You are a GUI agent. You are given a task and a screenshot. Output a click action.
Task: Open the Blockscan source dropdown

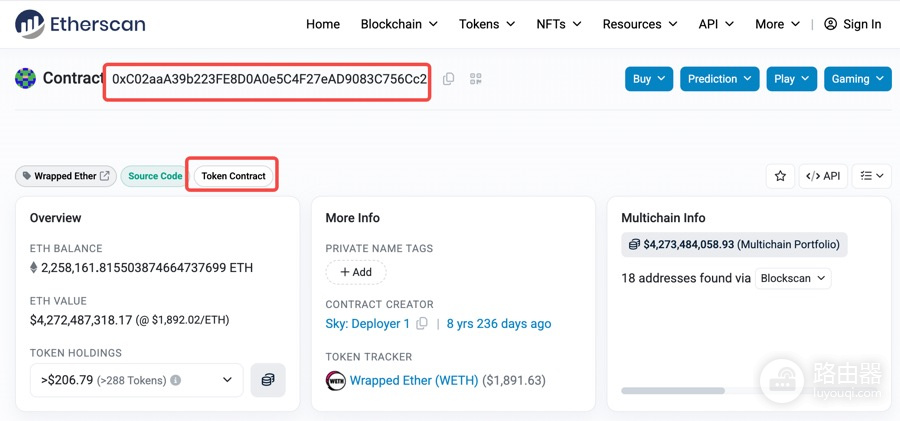[x=793, y=279]
